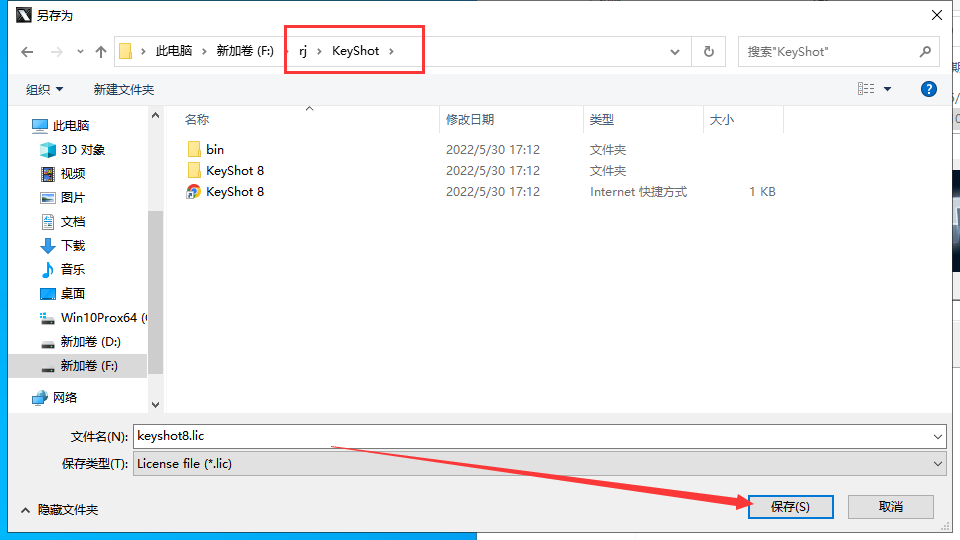Select 新加卷 (F:) in the breadcrumb

(245, 51)
